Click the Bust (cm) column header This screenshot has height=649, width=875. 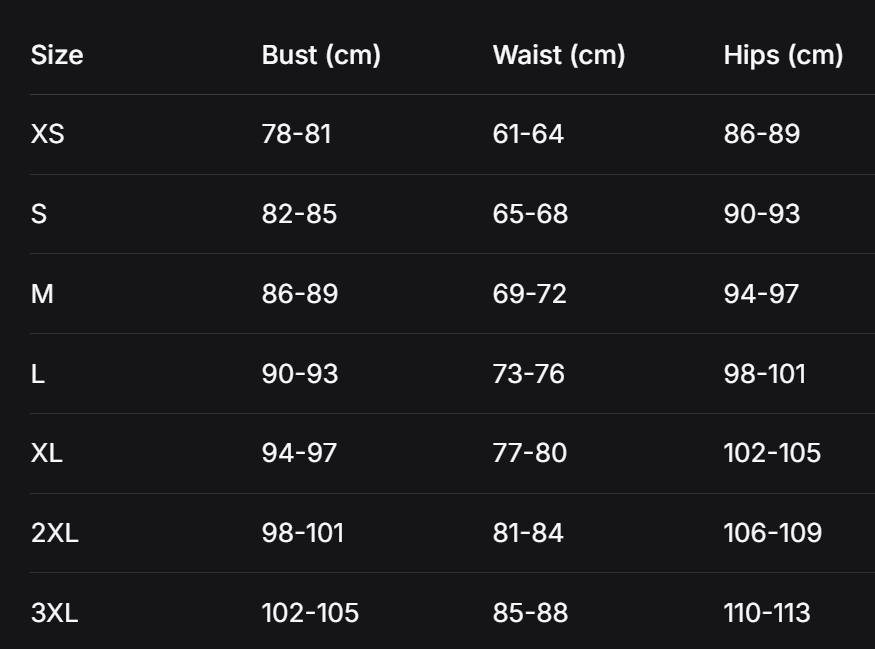[321, 55]
